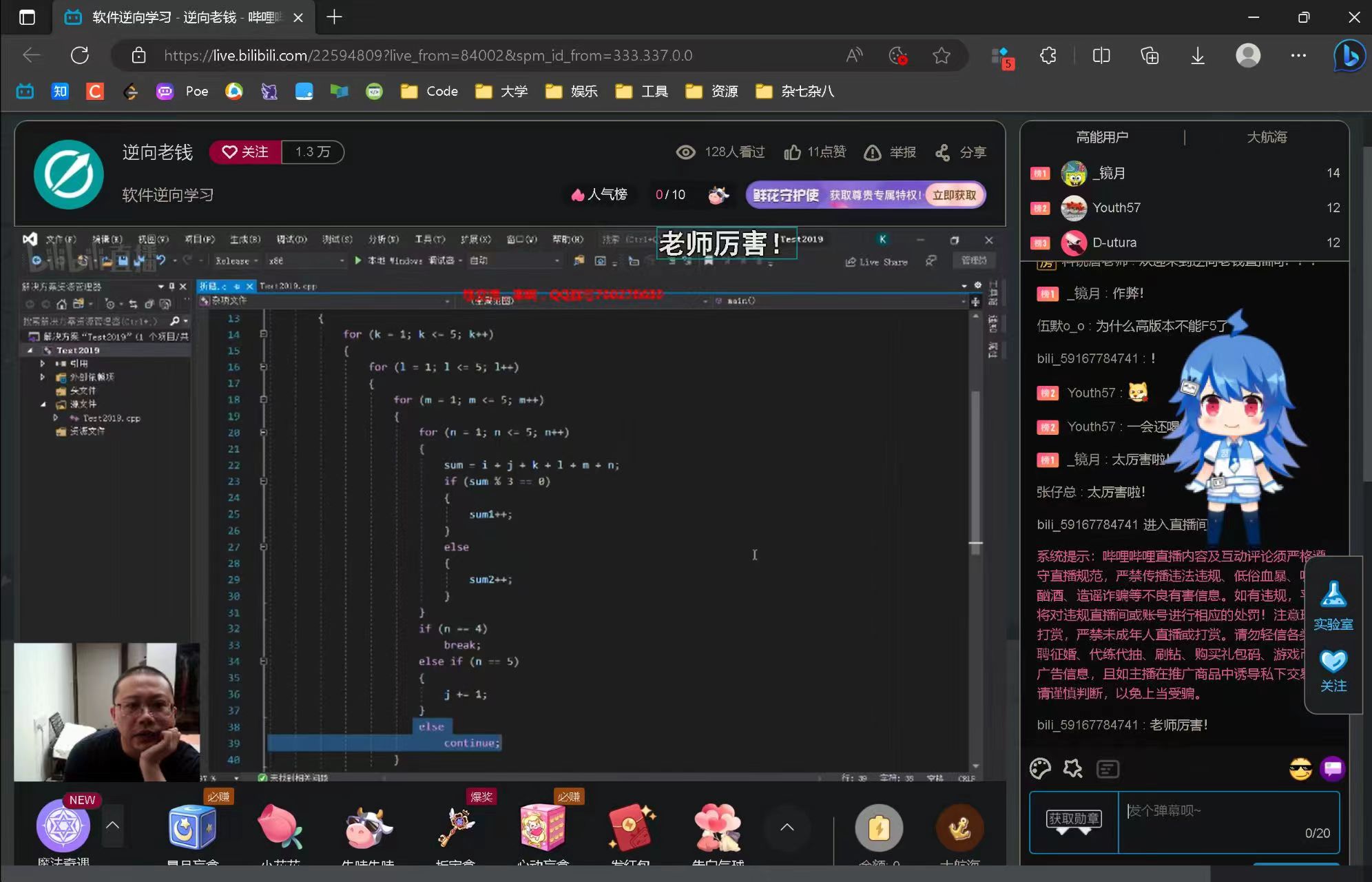The width and height of the screenshot is (1372, 882).
Task: Open the 实验室 lab flask icon
Action: pyautogui.click(x=1333, y=594)
